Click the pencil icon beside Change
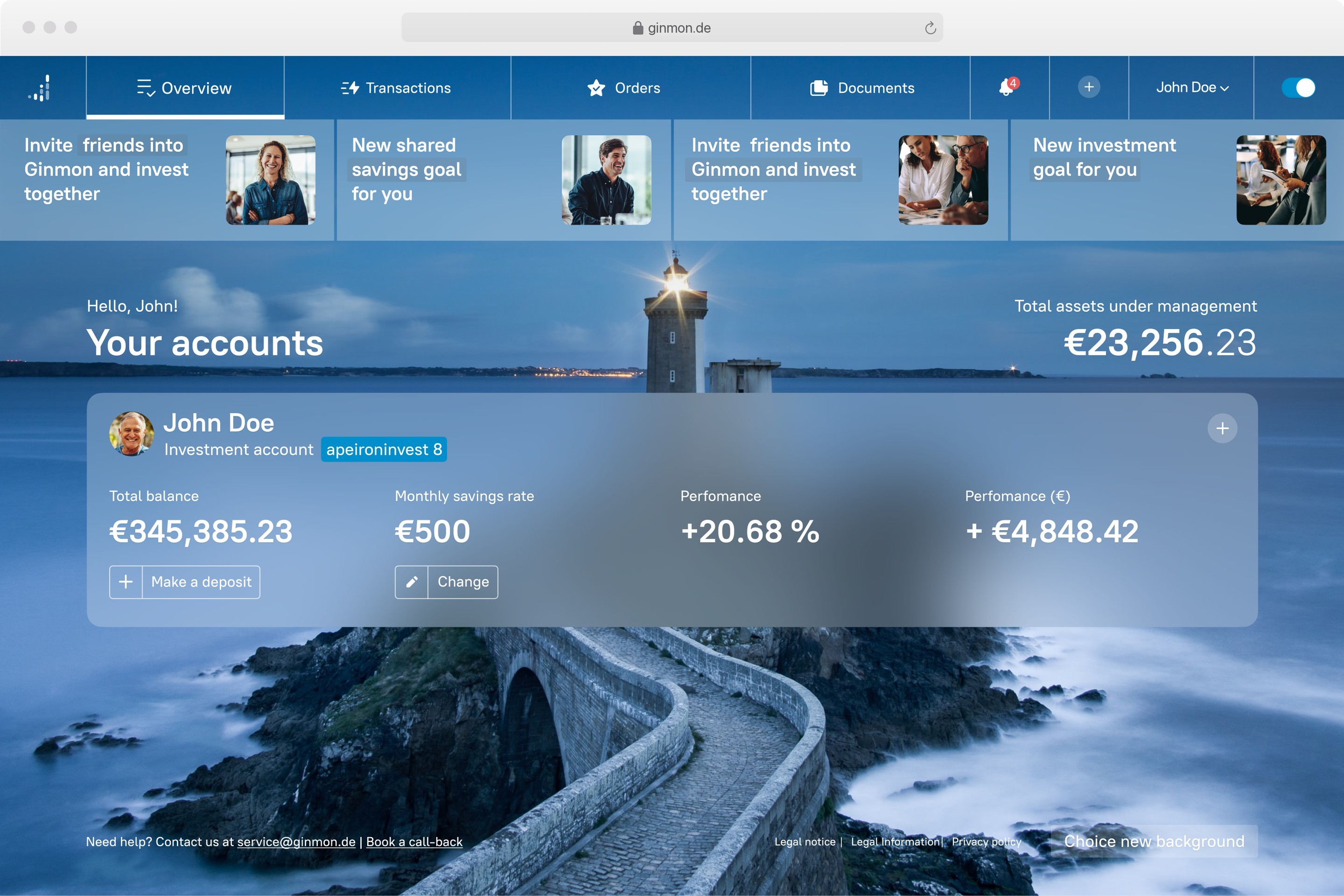 [412, 582]
